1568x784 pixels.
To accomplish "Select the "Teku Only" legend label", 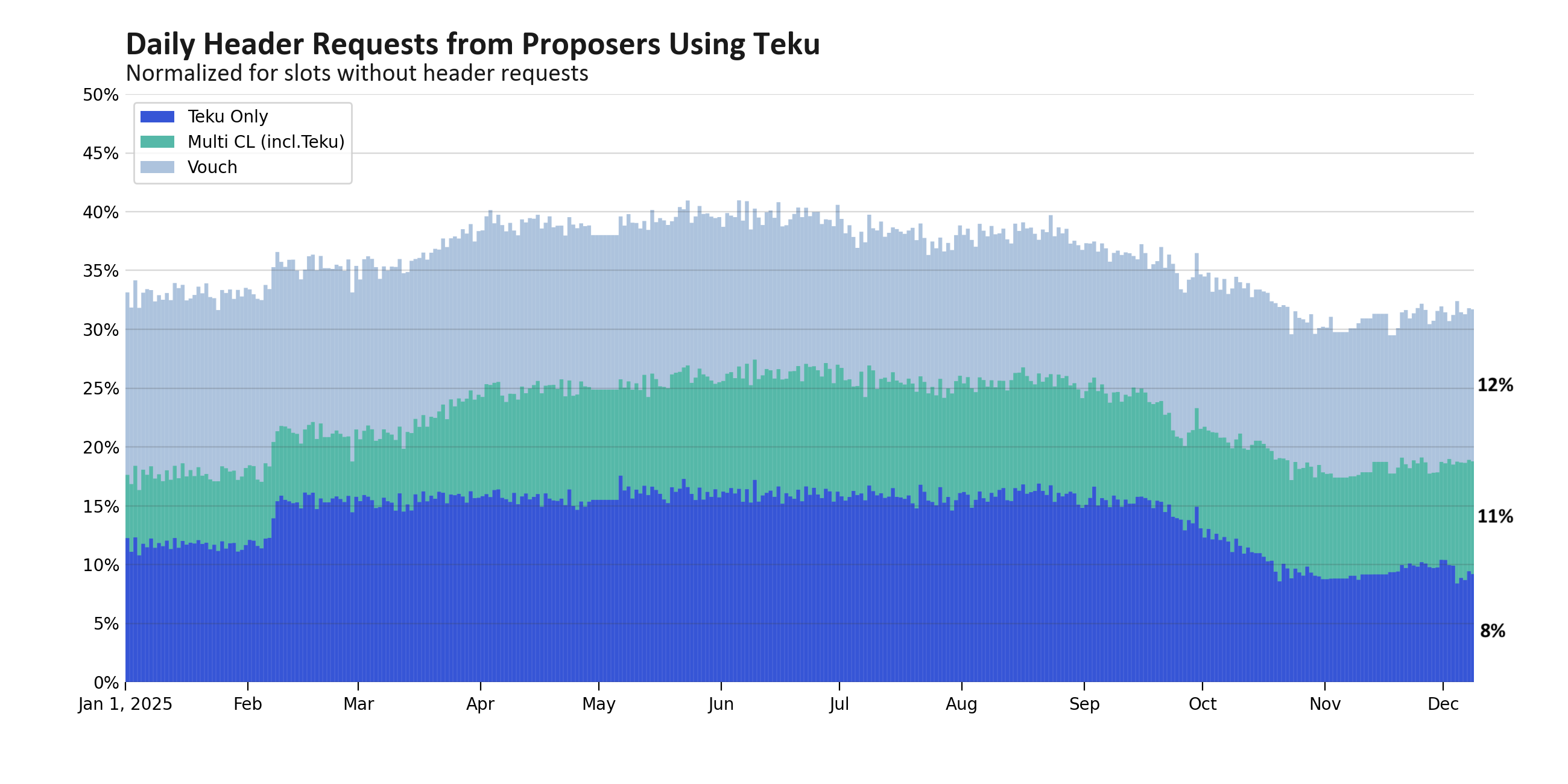I will [227, 116].
